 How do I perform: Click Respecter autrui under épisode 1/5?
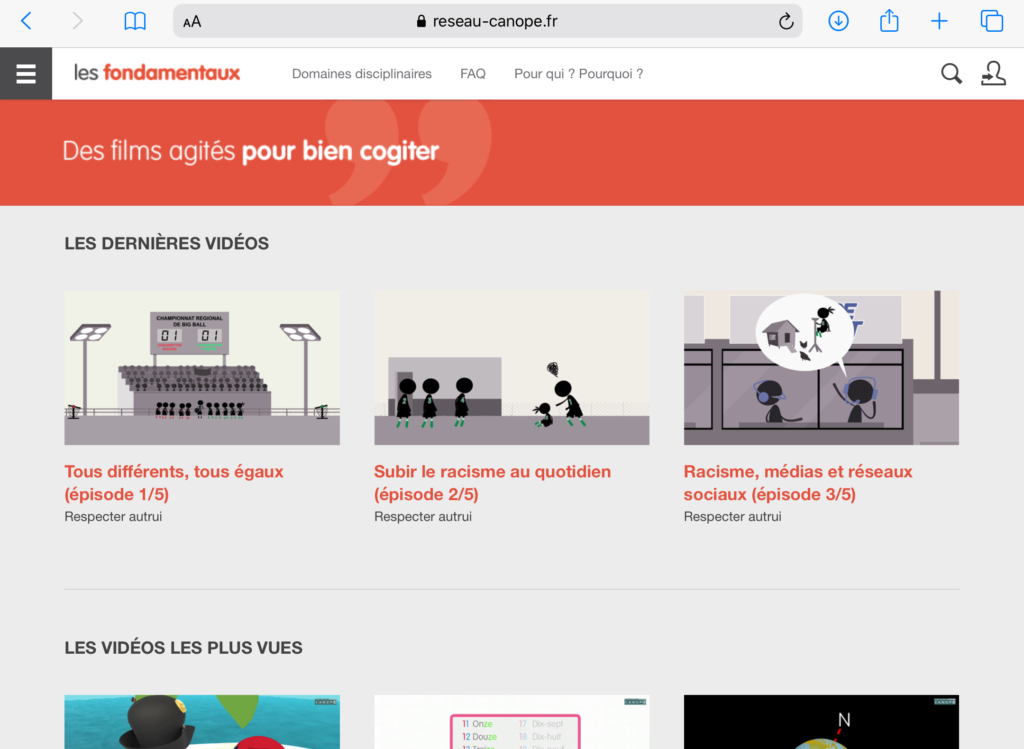click(x=113, y=517)
